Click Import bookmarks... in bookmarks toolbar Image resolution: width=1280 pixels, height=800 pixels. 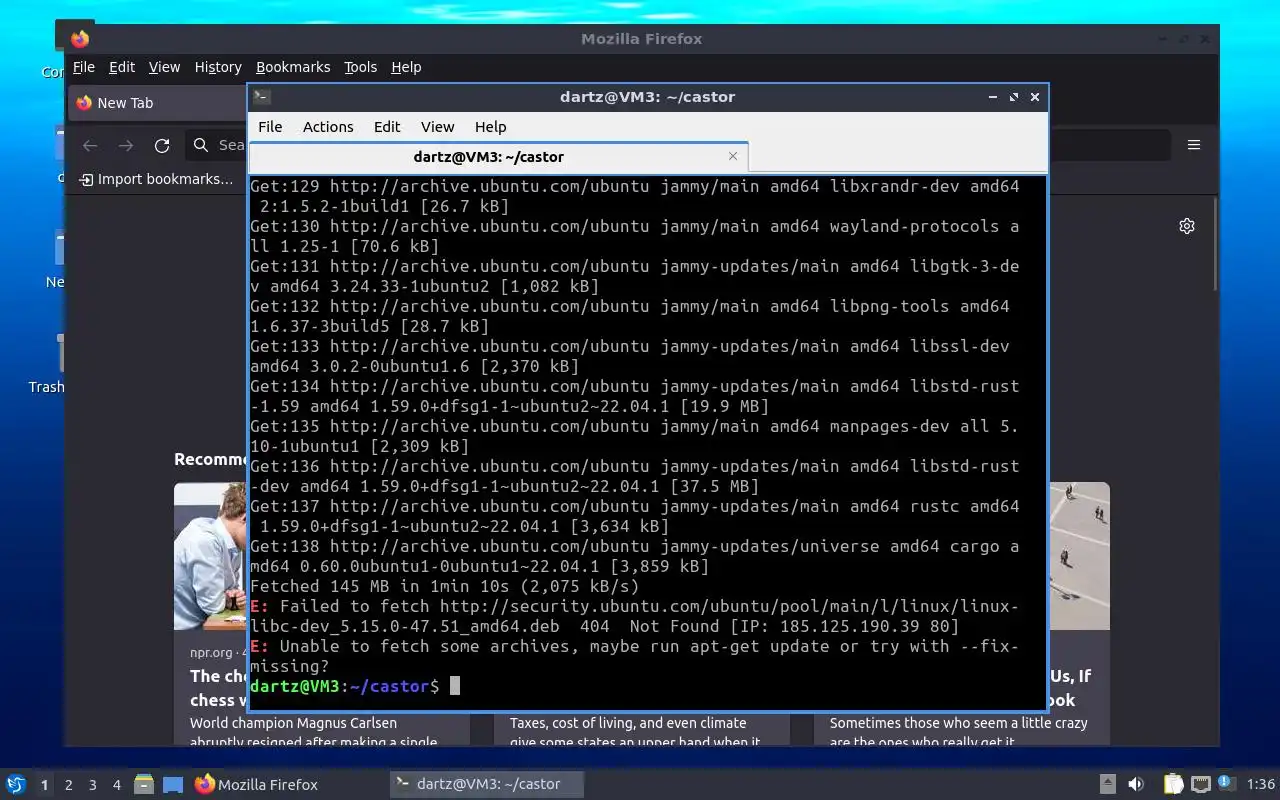(156, 179)
